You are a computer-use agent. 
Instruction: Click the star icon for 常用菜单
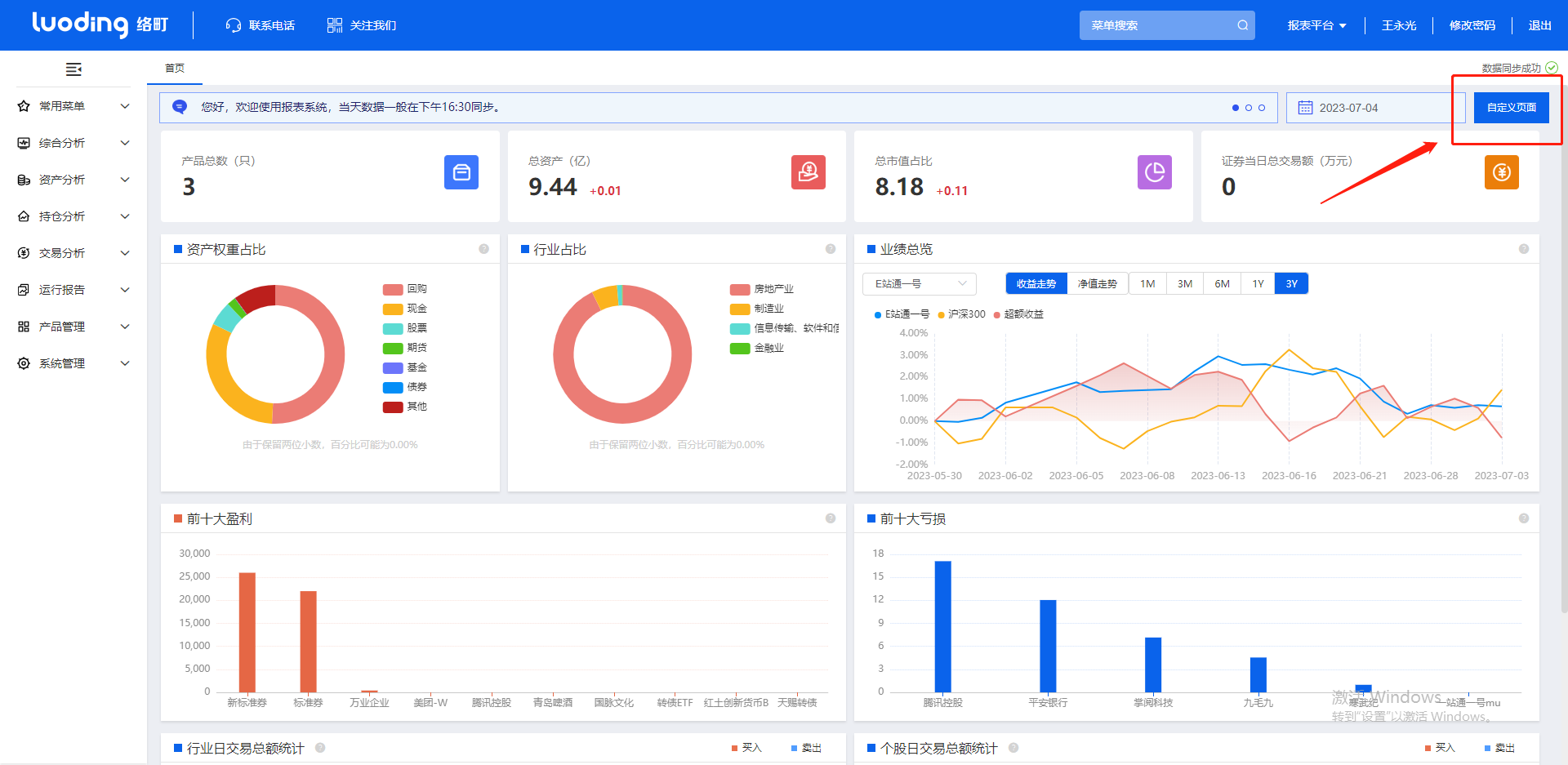(24, 106)
